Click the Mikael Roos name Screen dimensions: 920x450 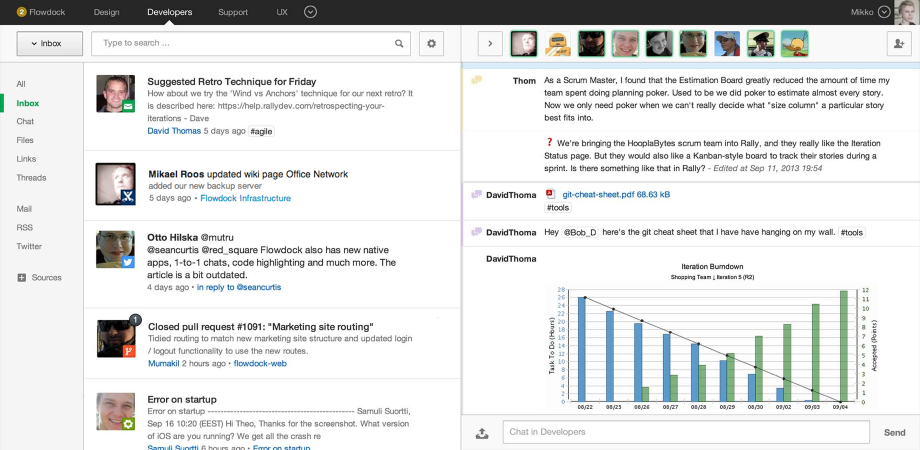coord(176,174)
